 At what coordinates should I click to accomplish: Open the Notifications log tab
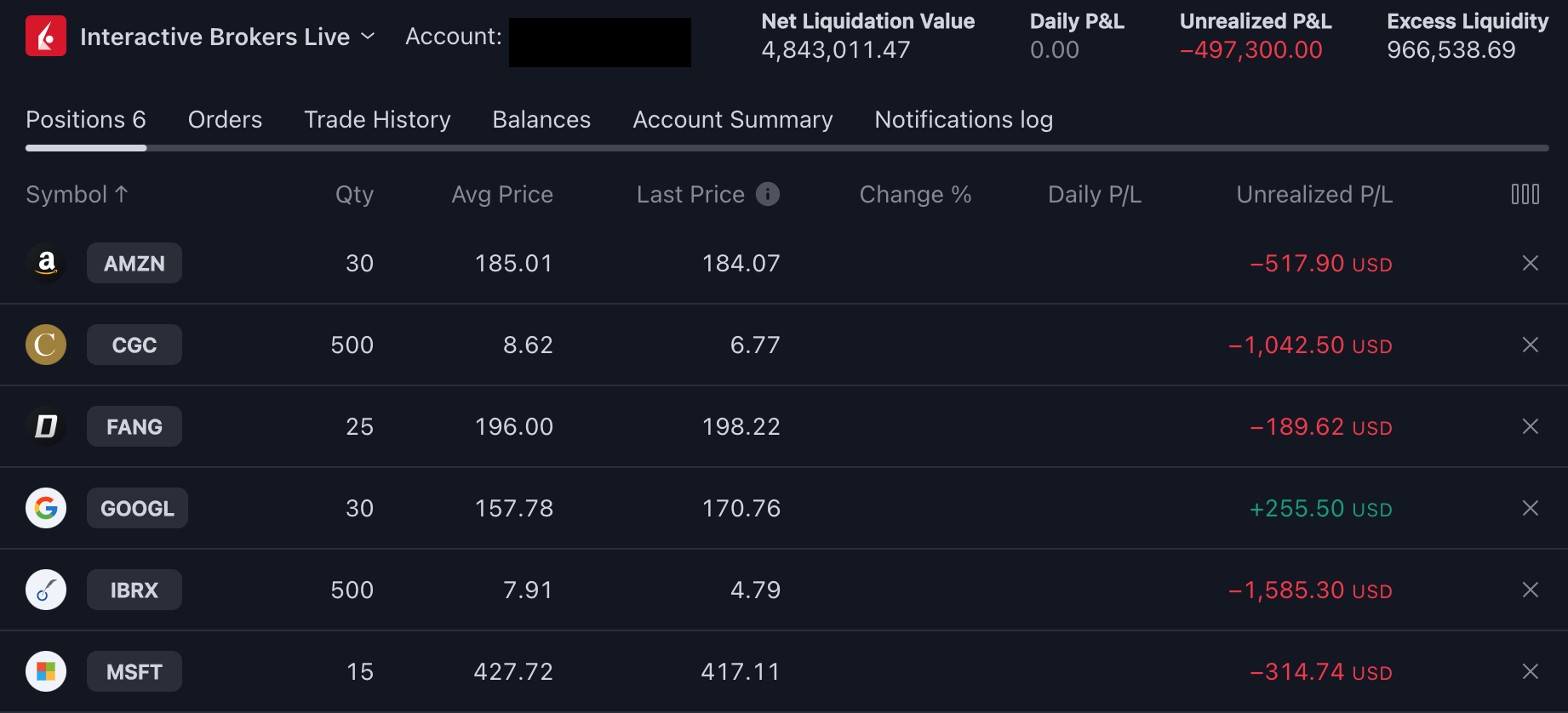pyautogui.click(x=963, y=120)
